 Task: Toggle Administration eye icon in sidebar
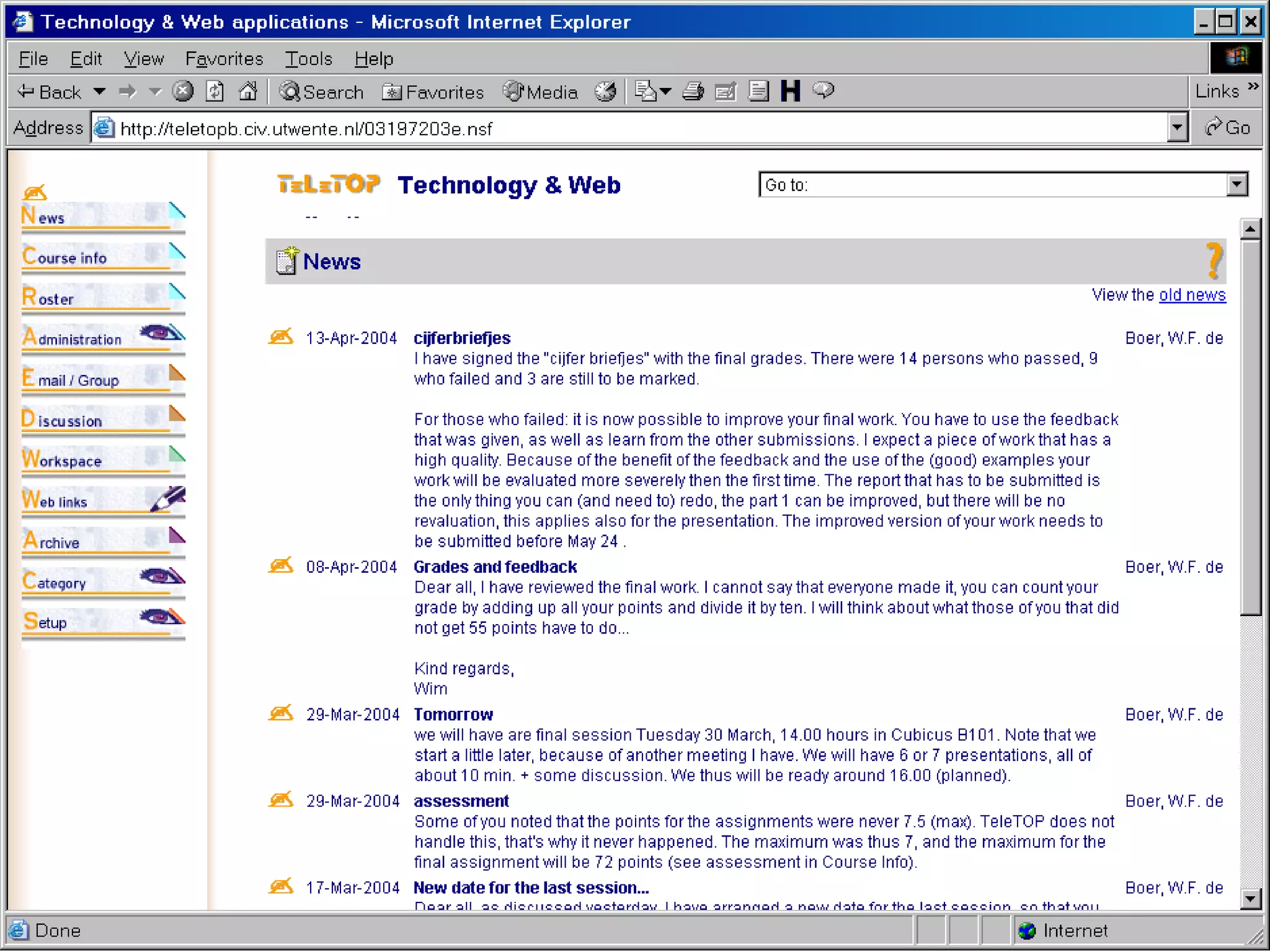coord(160,333)
